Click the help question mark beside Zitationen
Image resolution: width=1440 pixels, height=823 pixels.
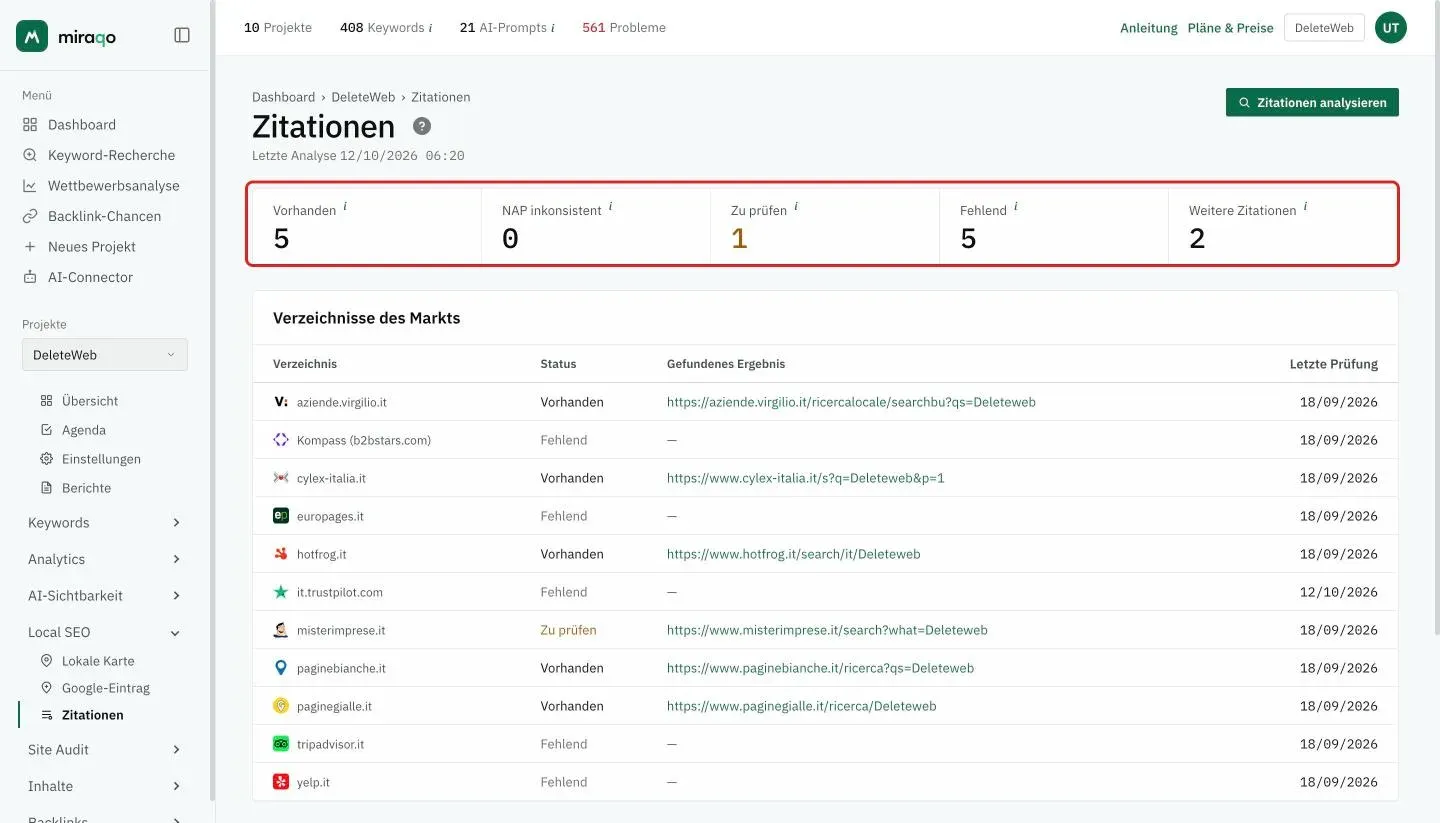coord(422,126)
